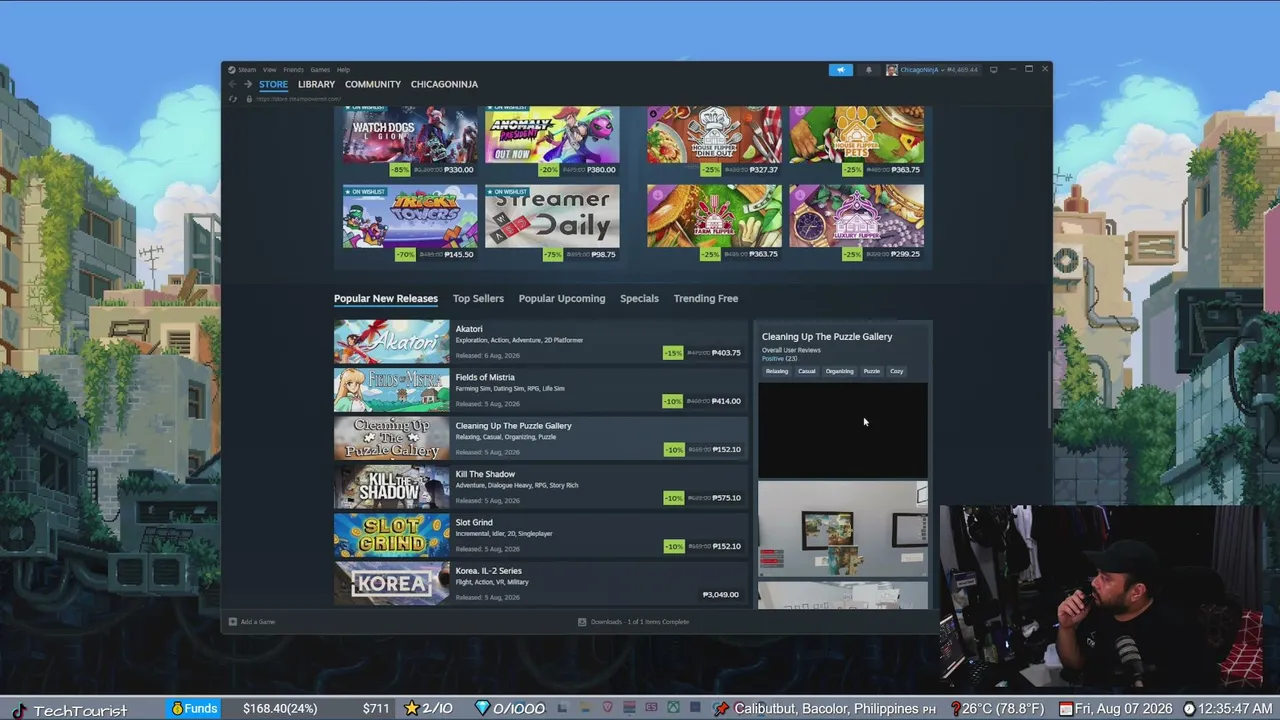
Task: Switch to the Top Sellers tab
Action: pos(478,298)
